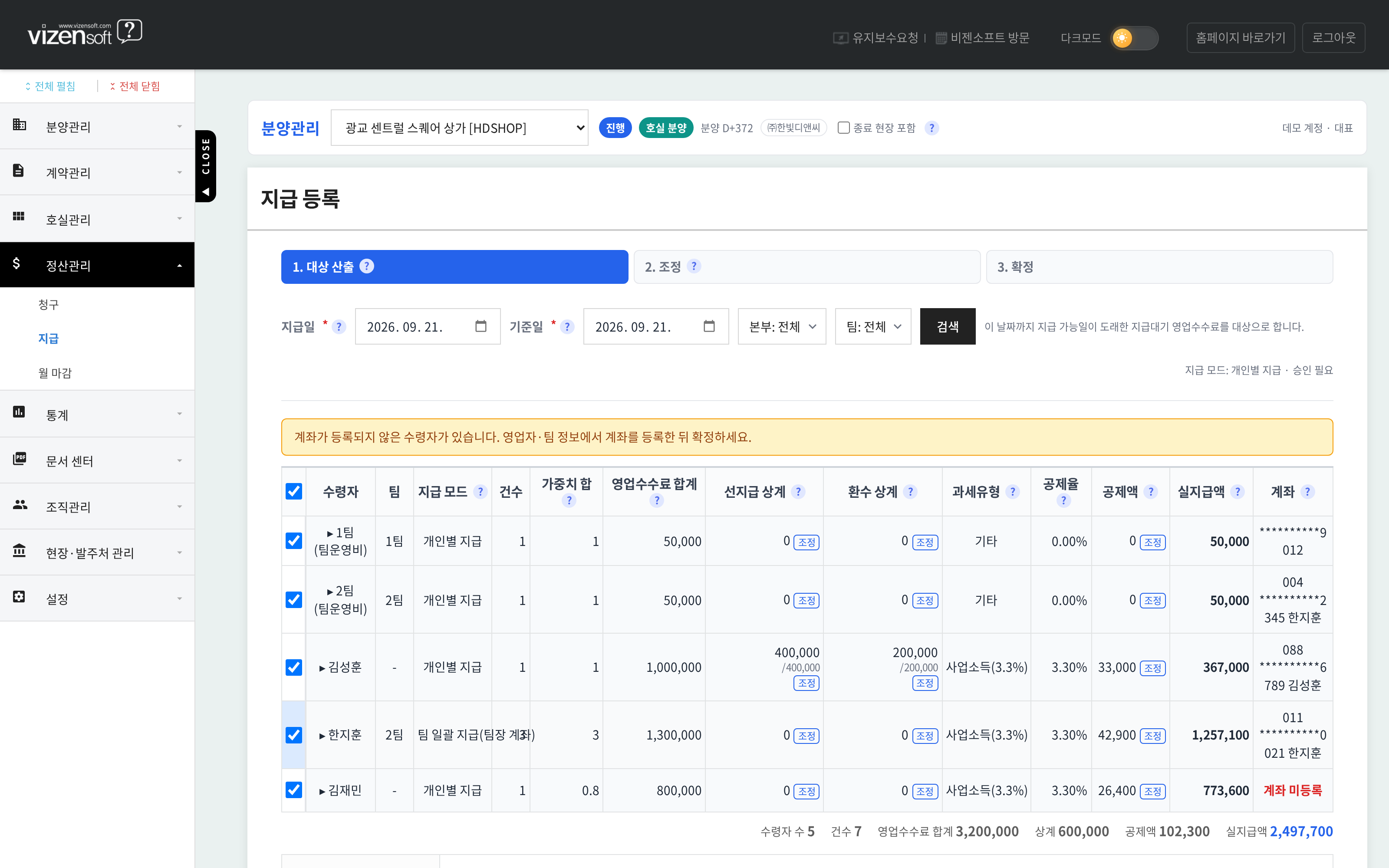Click the 정산관리 dollar icon in sidebar
The image size is (1389, 868).
click(16, 263)
